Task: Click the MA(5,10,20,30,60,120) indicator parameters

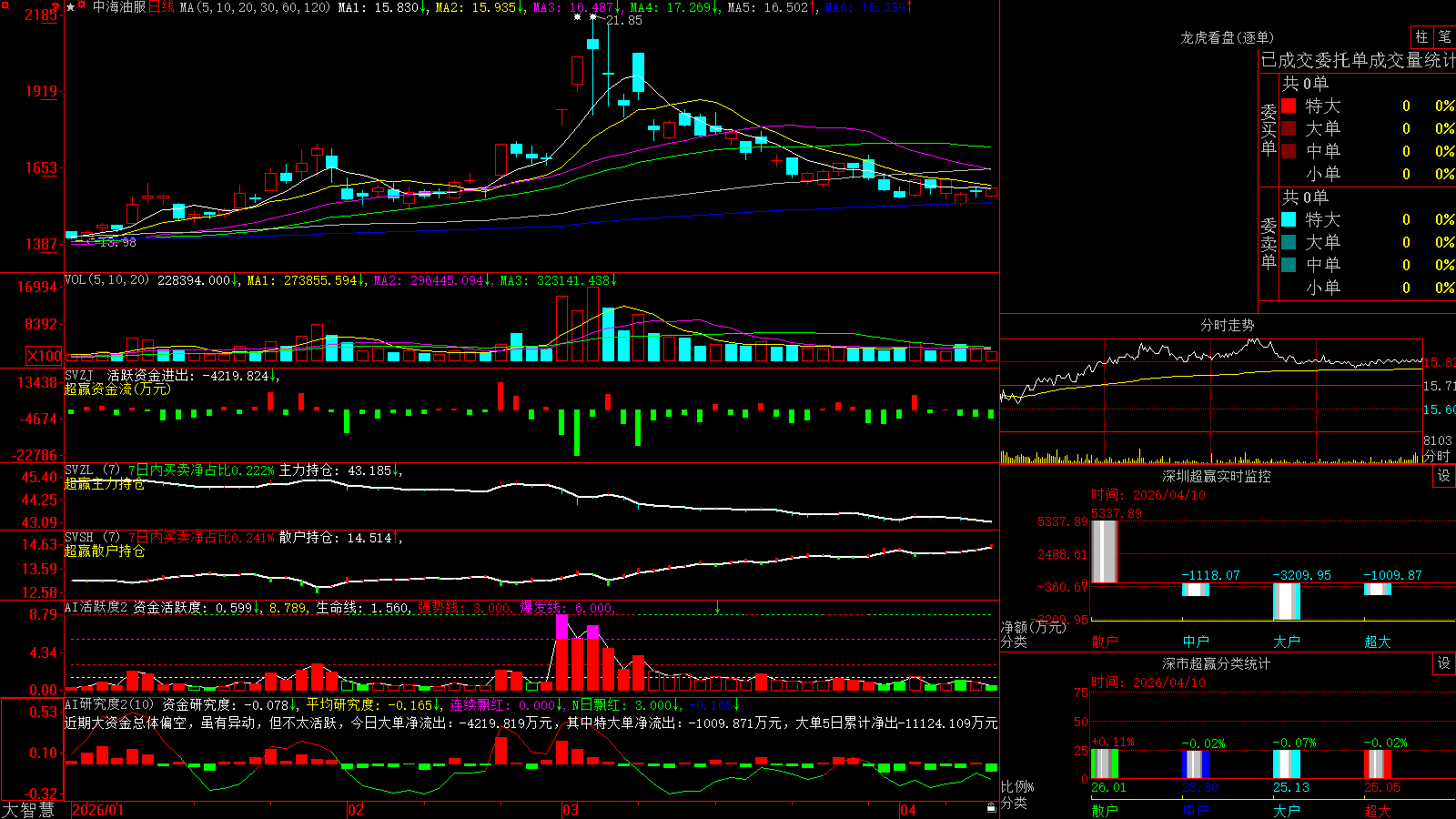Action: (x=255, y=7)
